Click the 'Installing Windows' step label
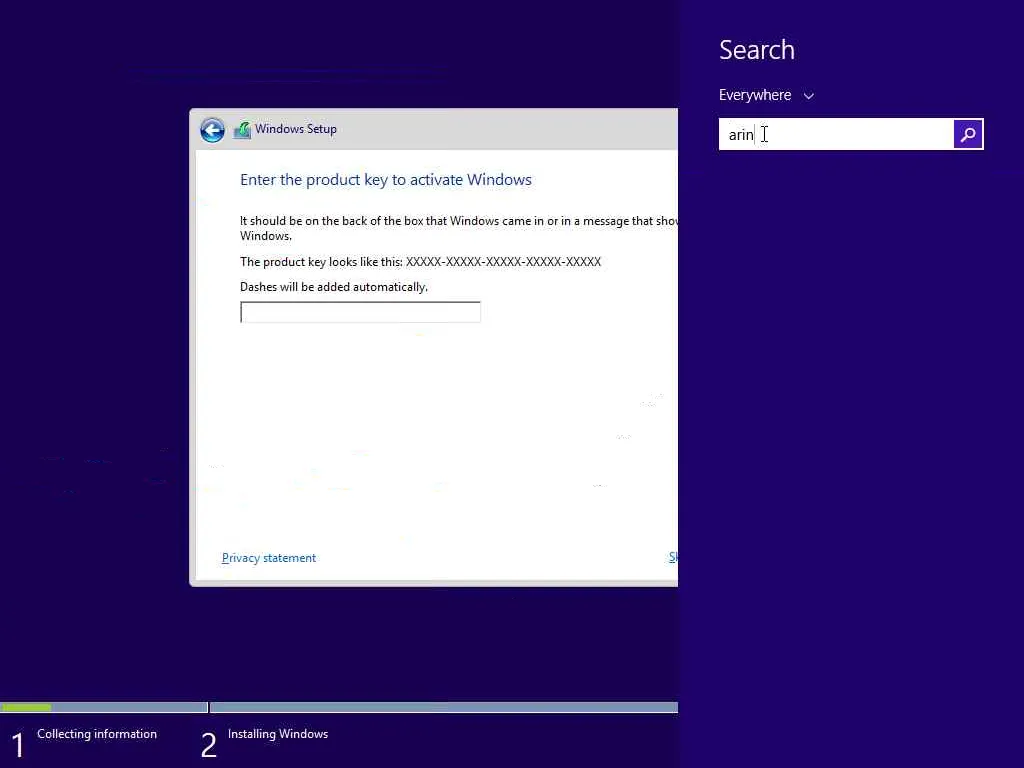 tap(278, 734)
